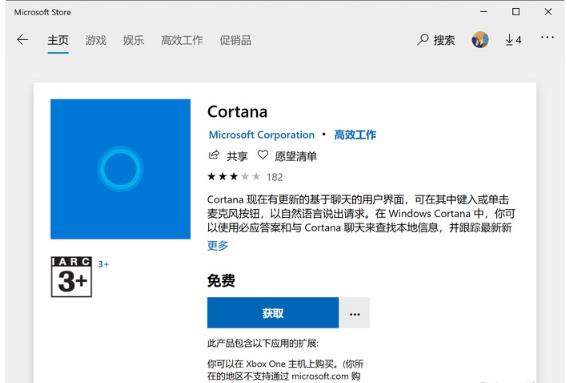Select the 主页 tab

point(58,40)
